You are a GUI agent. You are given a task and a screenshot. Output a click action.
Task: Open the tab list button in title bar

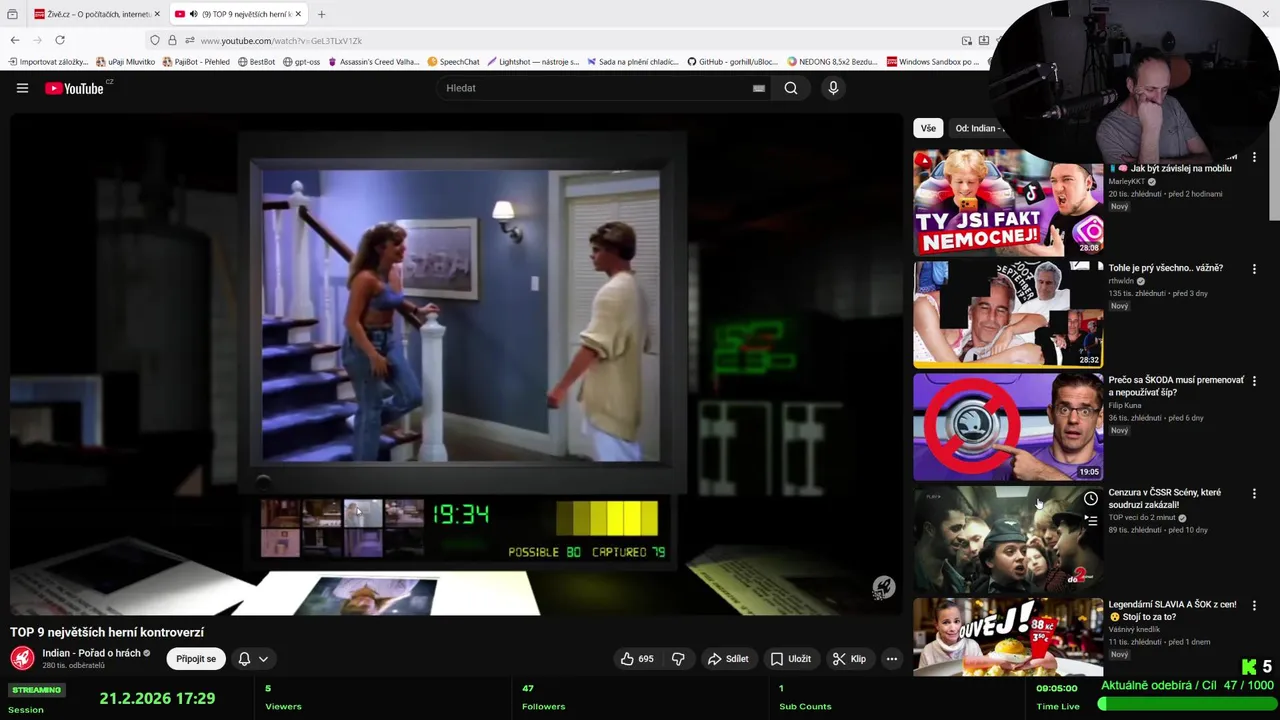[x=12, y=14]
